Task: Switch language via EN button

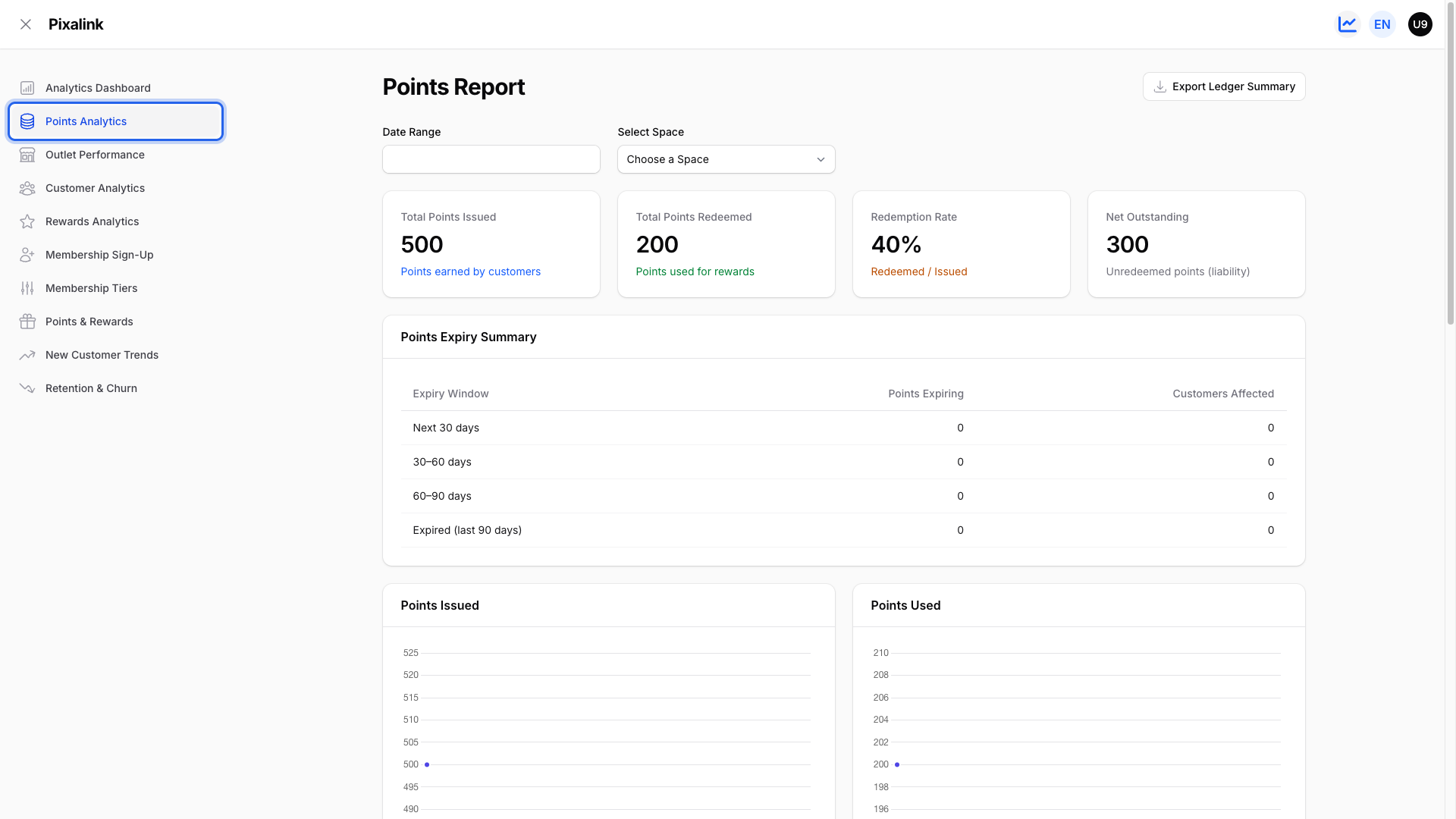Action: (x=1382, y=24)
